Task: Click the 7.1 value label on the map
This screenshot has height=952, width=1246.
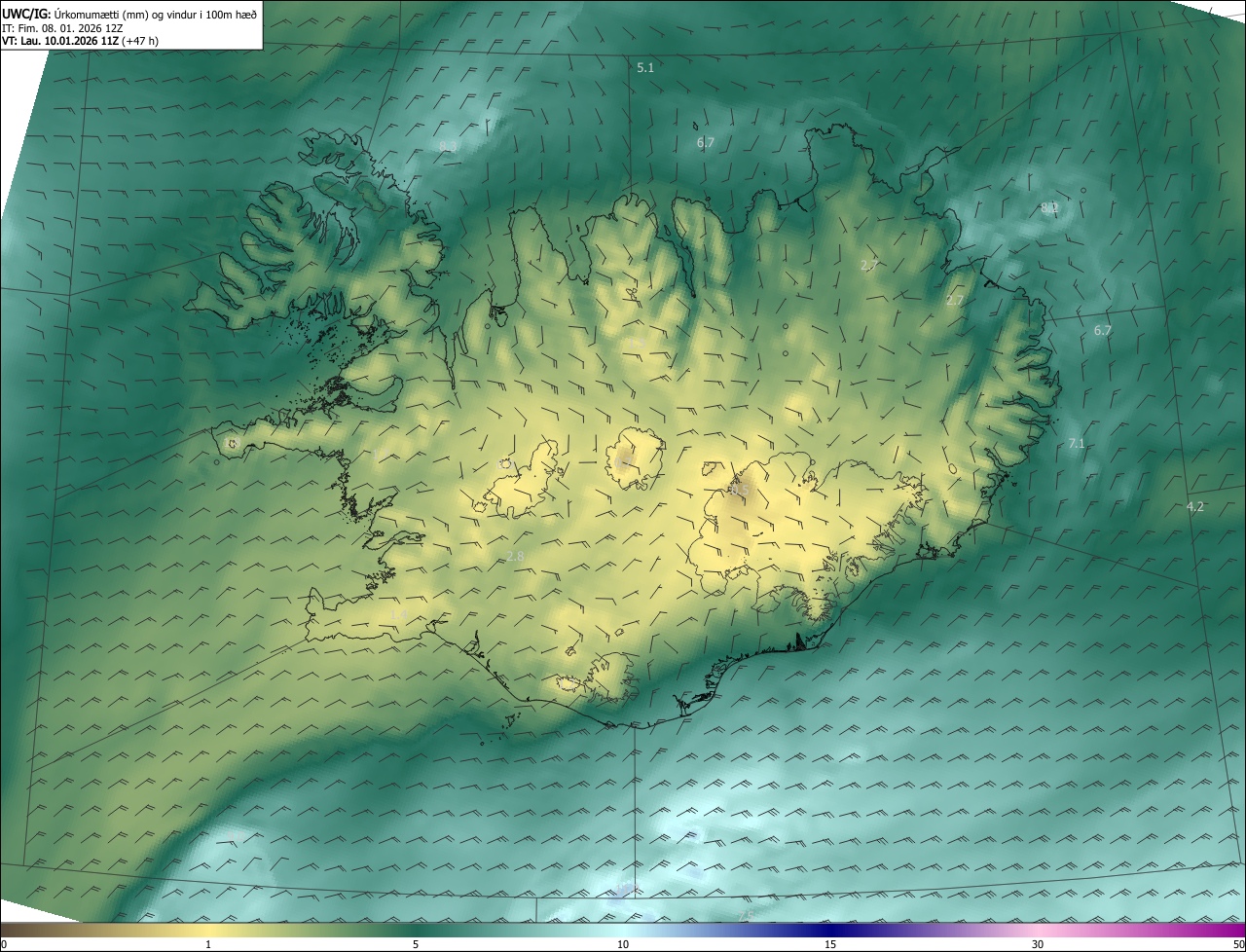Action: click(1076, 443)
